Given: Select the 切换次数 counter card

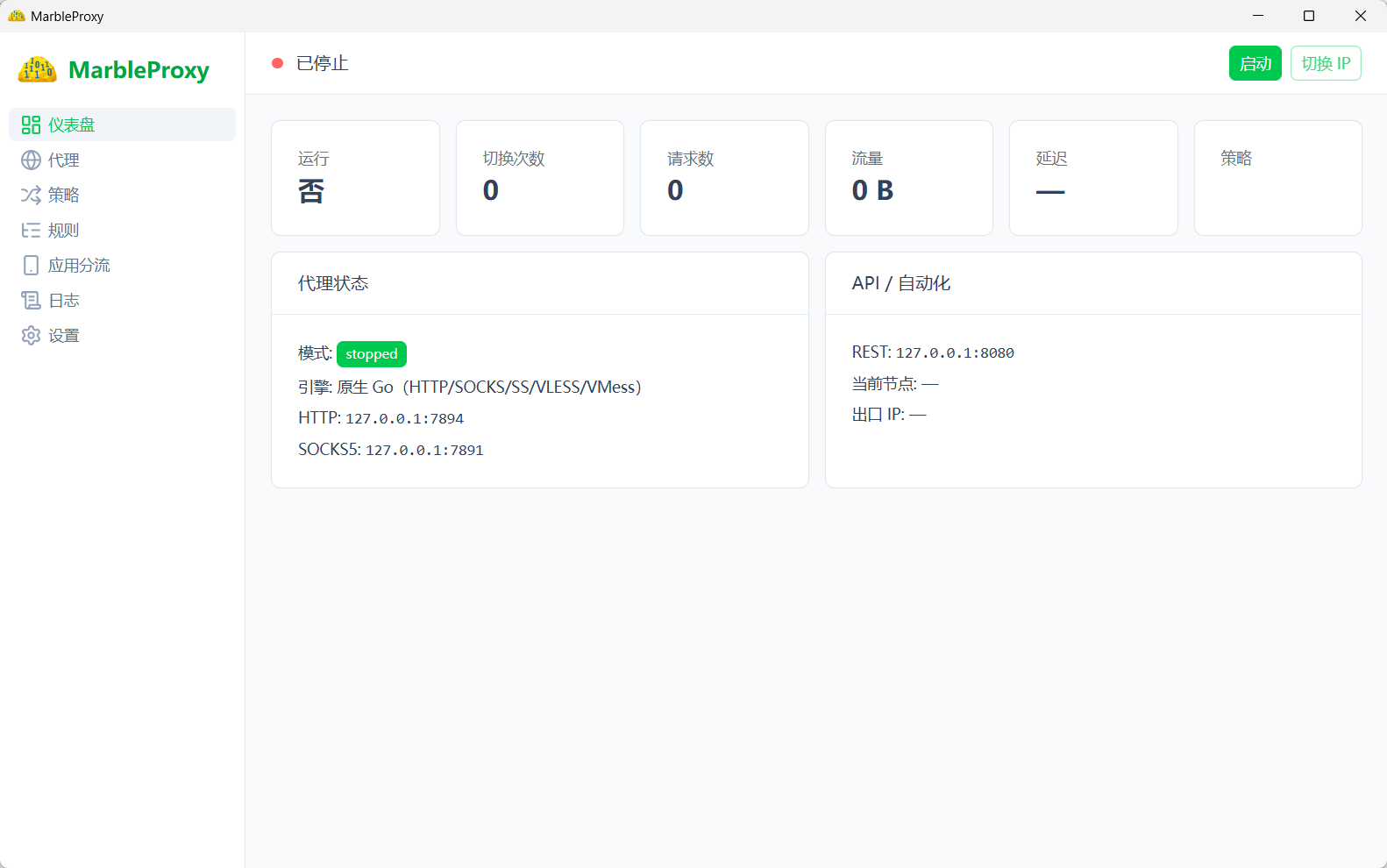Looking at the screenshot, I should coord(540,178).
